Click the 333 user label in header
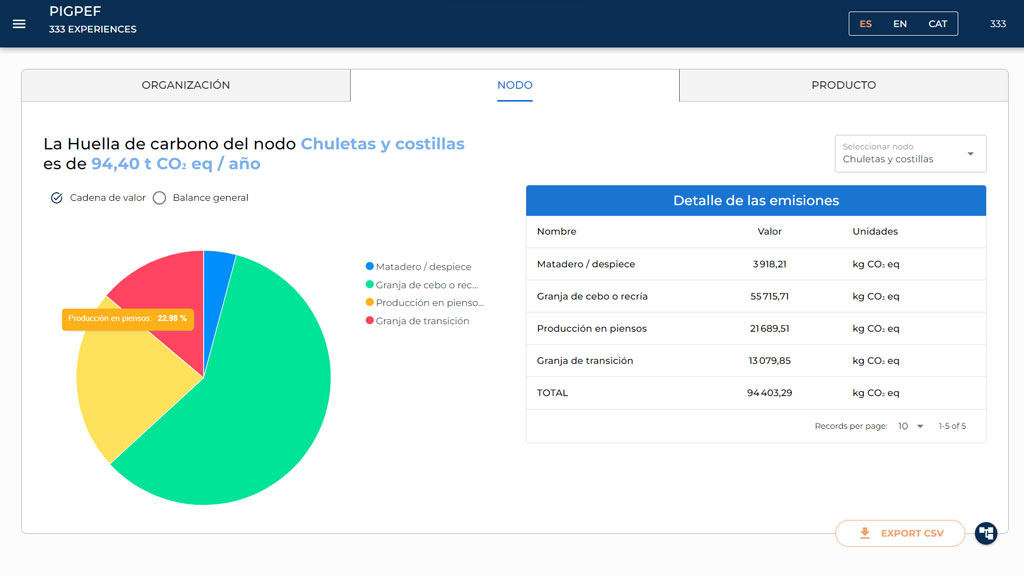Viewport: 1024px width, 576px height. click(997, 24)
